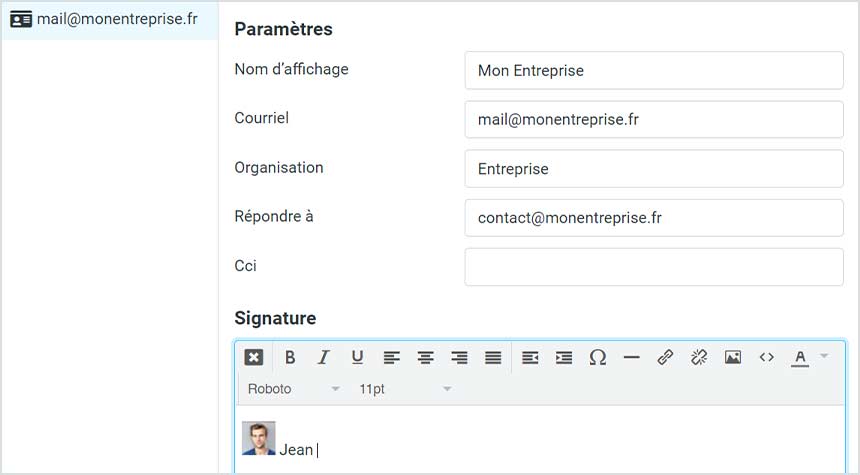The width and height of the screenshot is (860, 475).
Task: Expand the text color dropdown arrow
Action: point(824,357)
